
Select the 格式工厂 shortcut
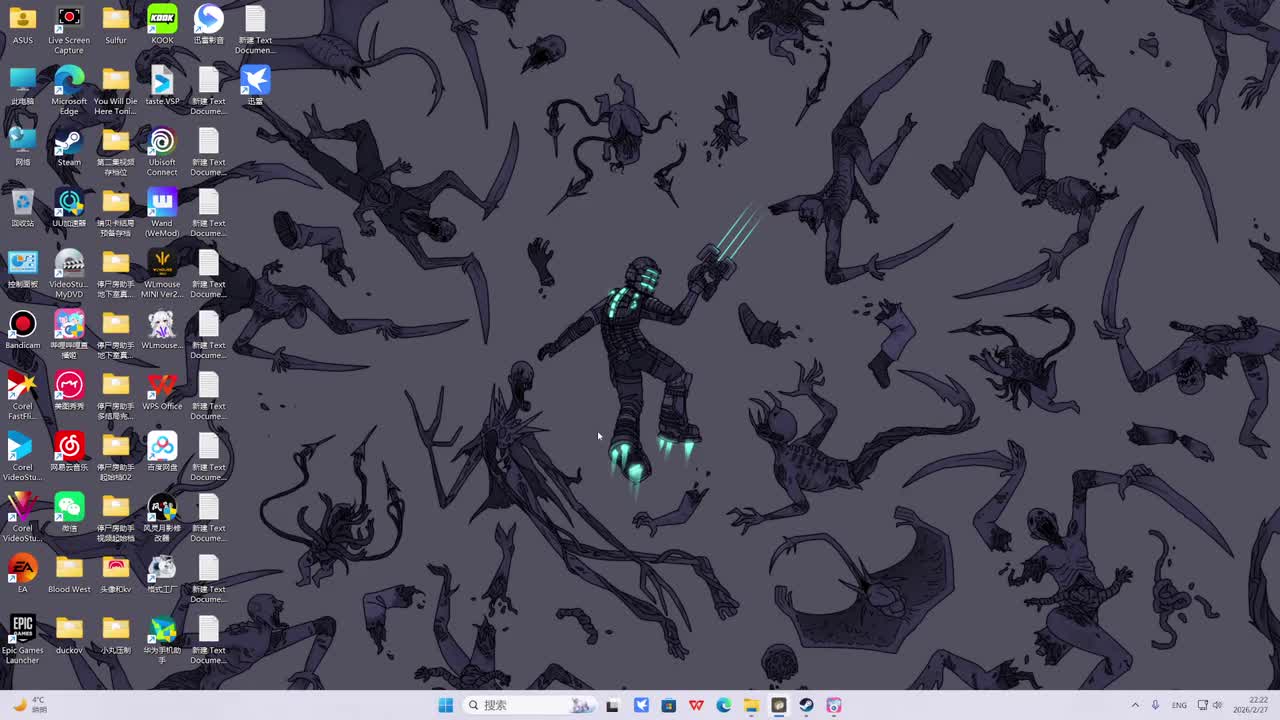[x=162, y=574]
